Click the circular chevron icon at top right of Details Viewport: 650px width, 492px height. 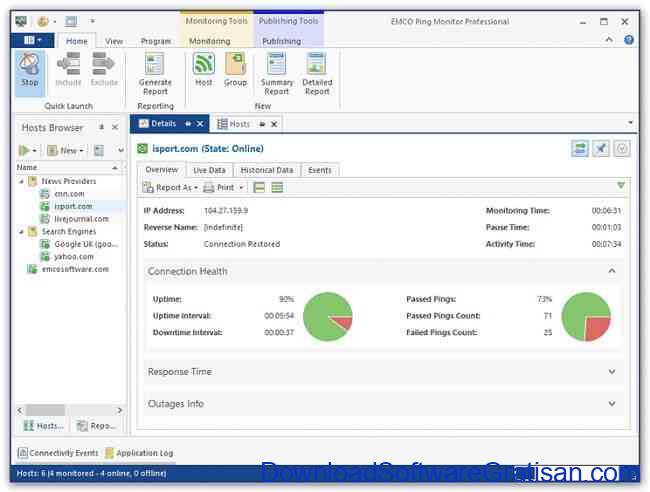[622, 148]
